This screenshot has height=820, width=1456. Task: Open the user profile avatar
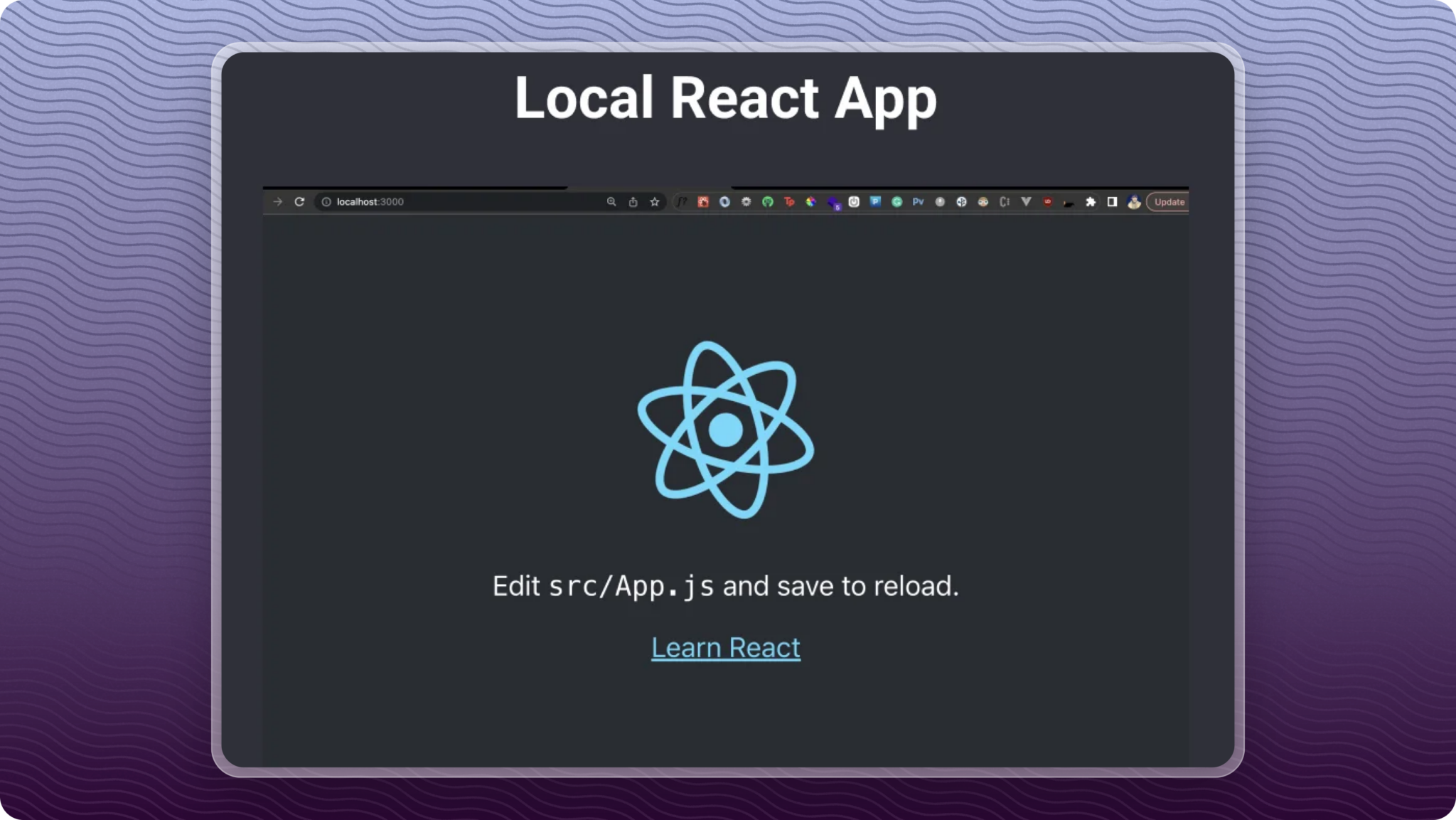point(1134,202)
